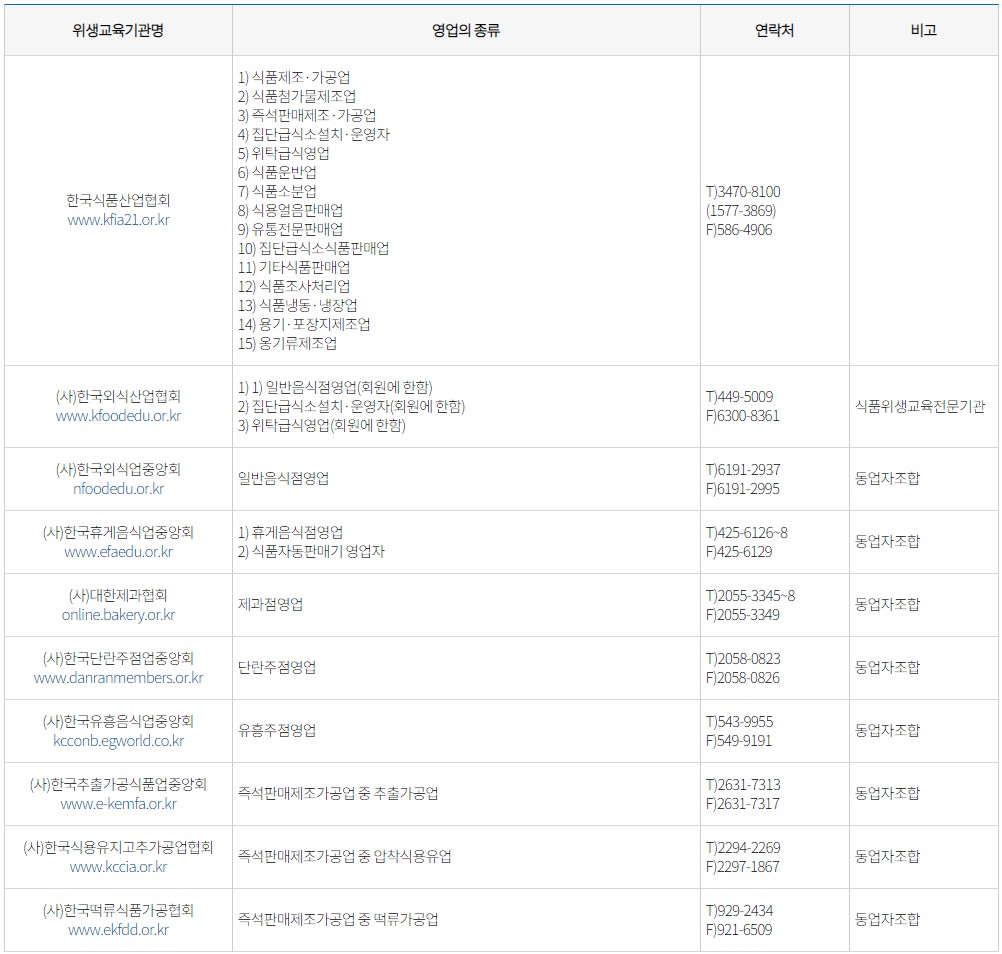Image resolution: width=1002 pixels, height=954 pixels.
Task: Follow the online.bakery.or.kr link
Action: 118,615
